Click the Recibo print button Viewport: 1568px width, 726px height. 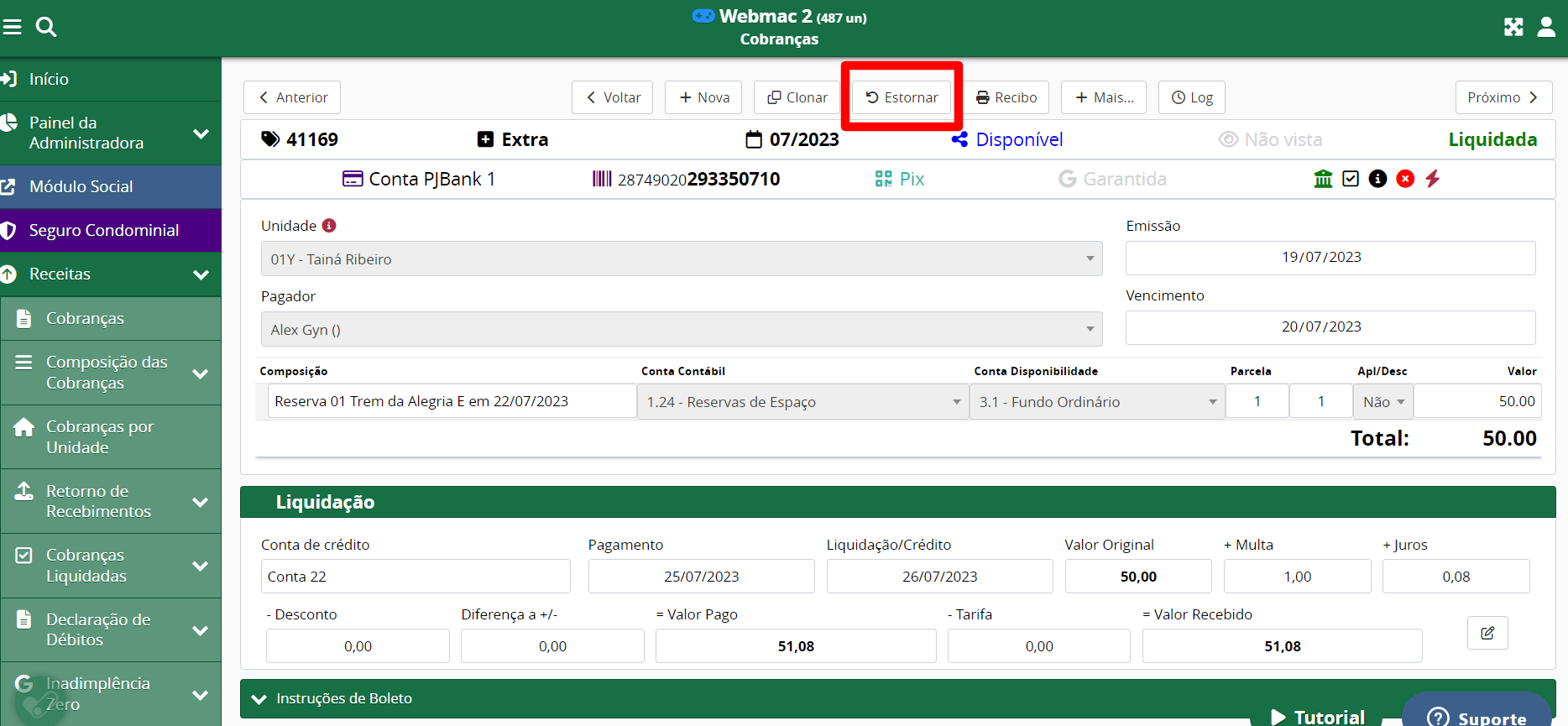click(x=1006, y=97)
